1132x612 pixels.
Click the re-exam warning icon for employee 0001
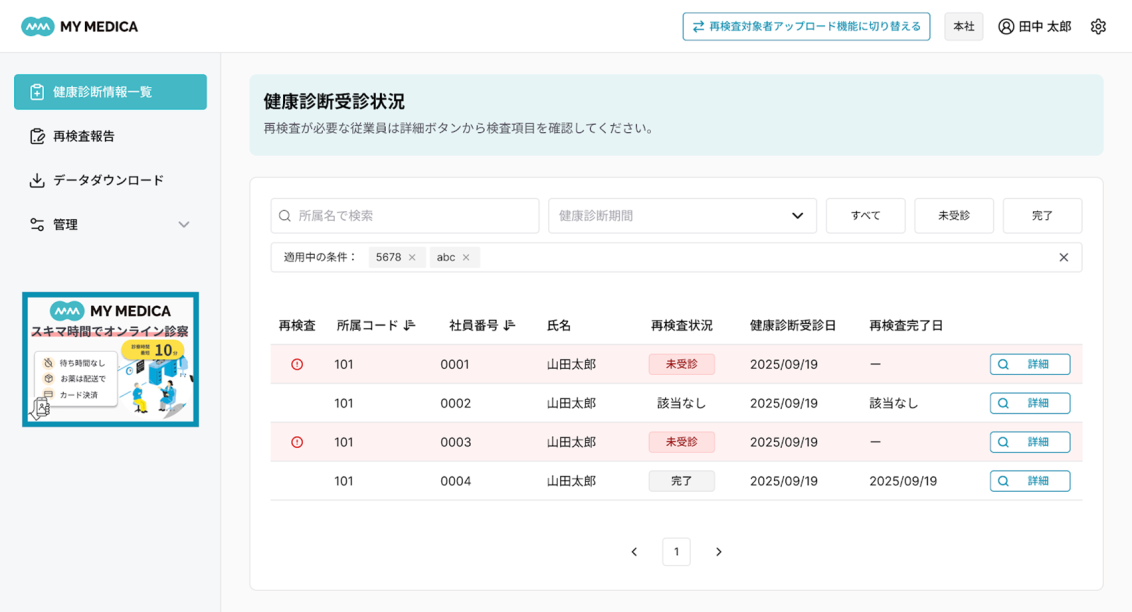tap(297, 365)
